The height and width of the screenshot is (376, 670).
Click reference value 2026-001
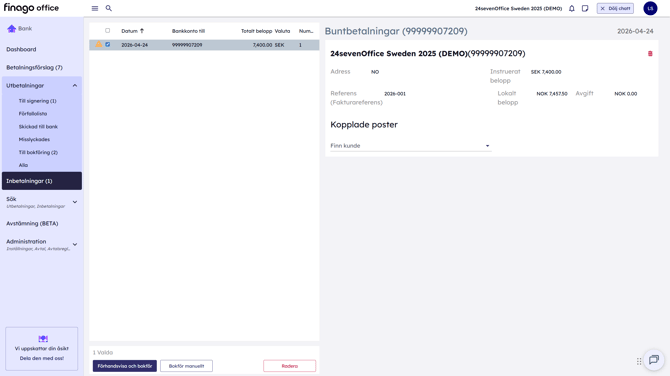click(x=395, y=94)
